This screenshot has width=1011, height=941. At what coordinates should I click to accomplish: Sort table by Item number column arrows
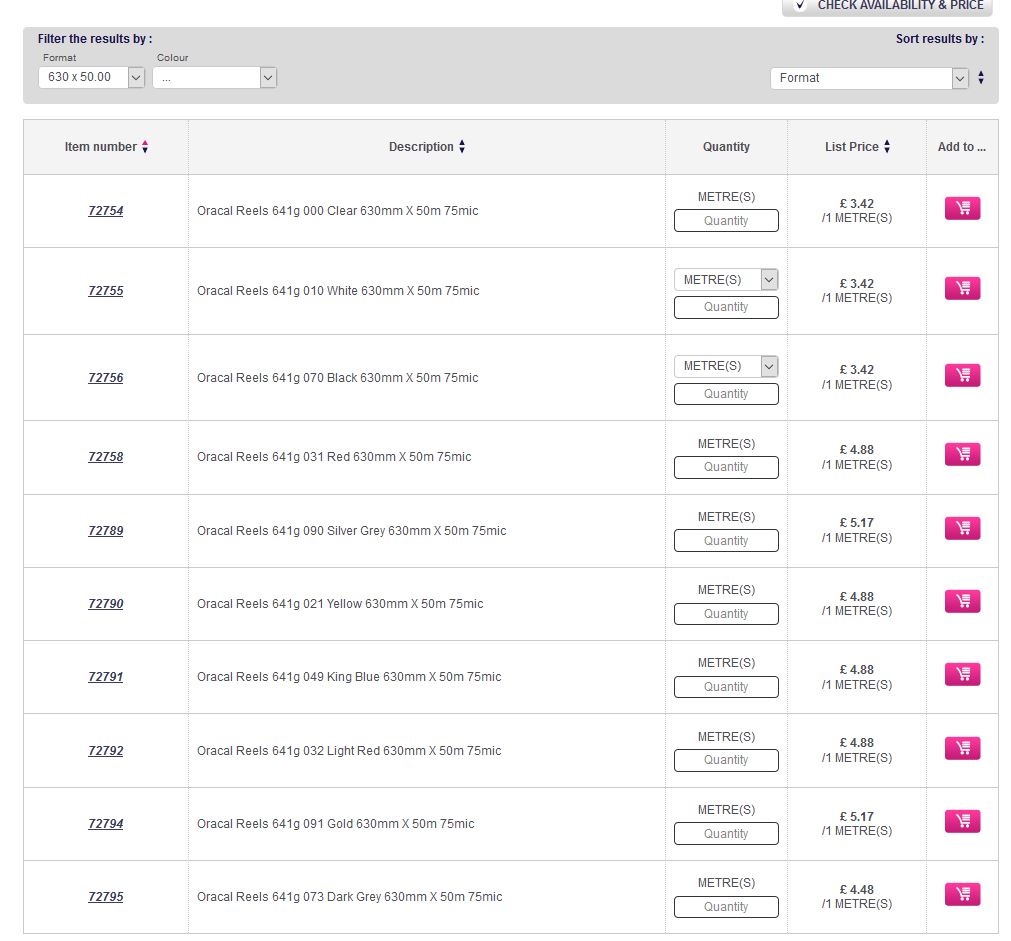[x=145, y=147]
